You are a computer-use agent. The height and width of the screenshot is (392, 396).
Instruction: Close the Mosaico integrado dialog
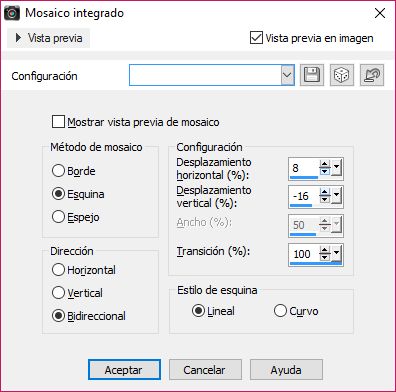[380, 13]
